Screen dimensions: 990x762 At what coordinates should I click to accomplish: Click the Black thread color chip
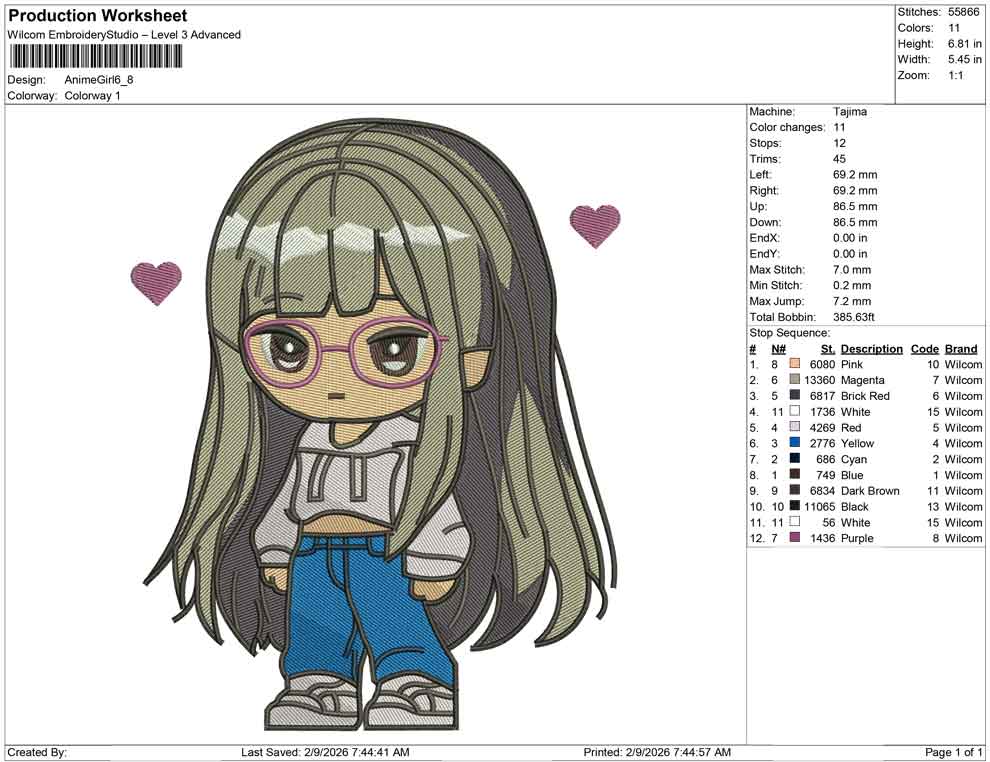click(795, 507)
